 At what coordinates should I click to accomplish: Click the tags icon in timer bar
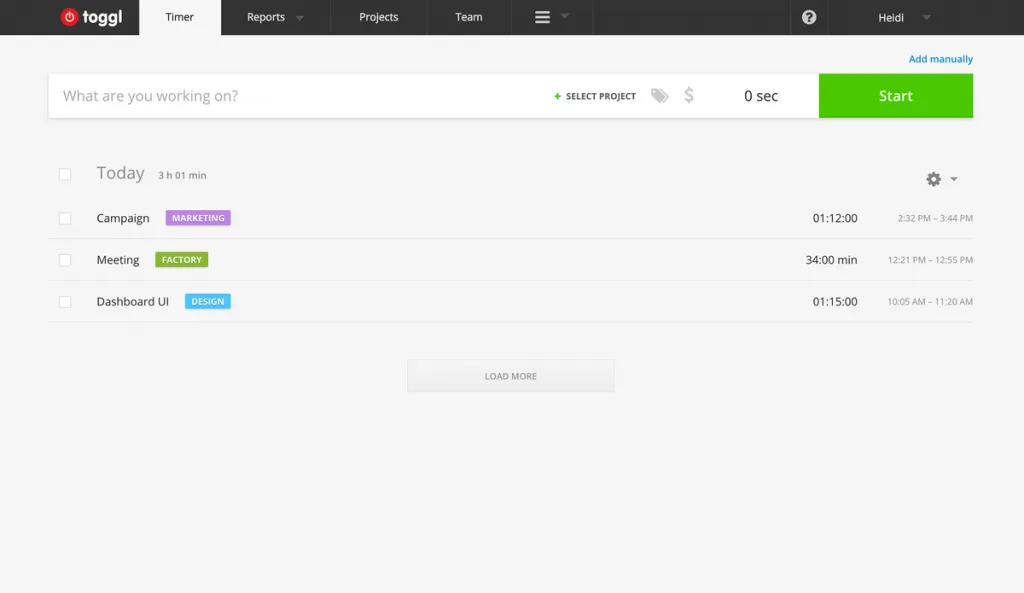pos(660,95)
